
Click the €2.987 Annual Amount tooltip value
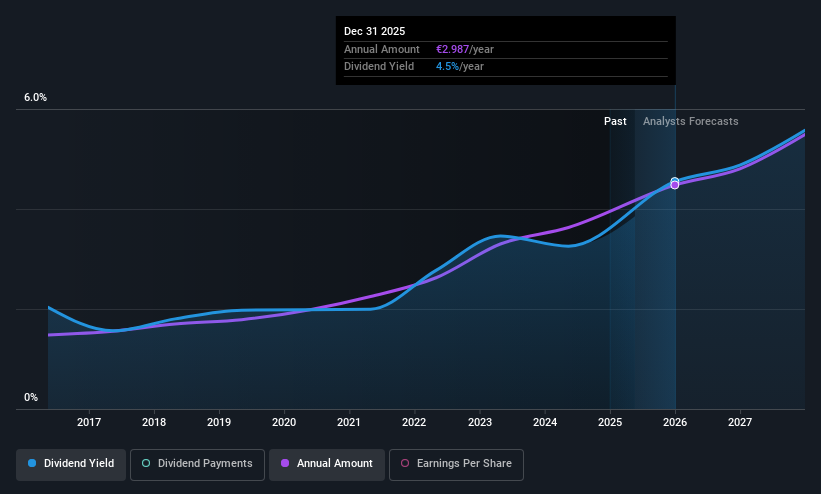452,49
